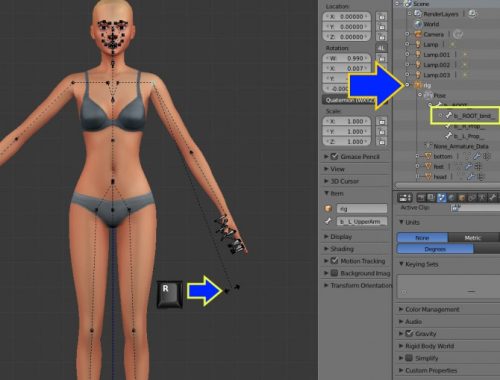Click the vertex groups icon on bottom row
Viewport: 500px width, 380px height.
pyautogui.click(x=487, y=156)
